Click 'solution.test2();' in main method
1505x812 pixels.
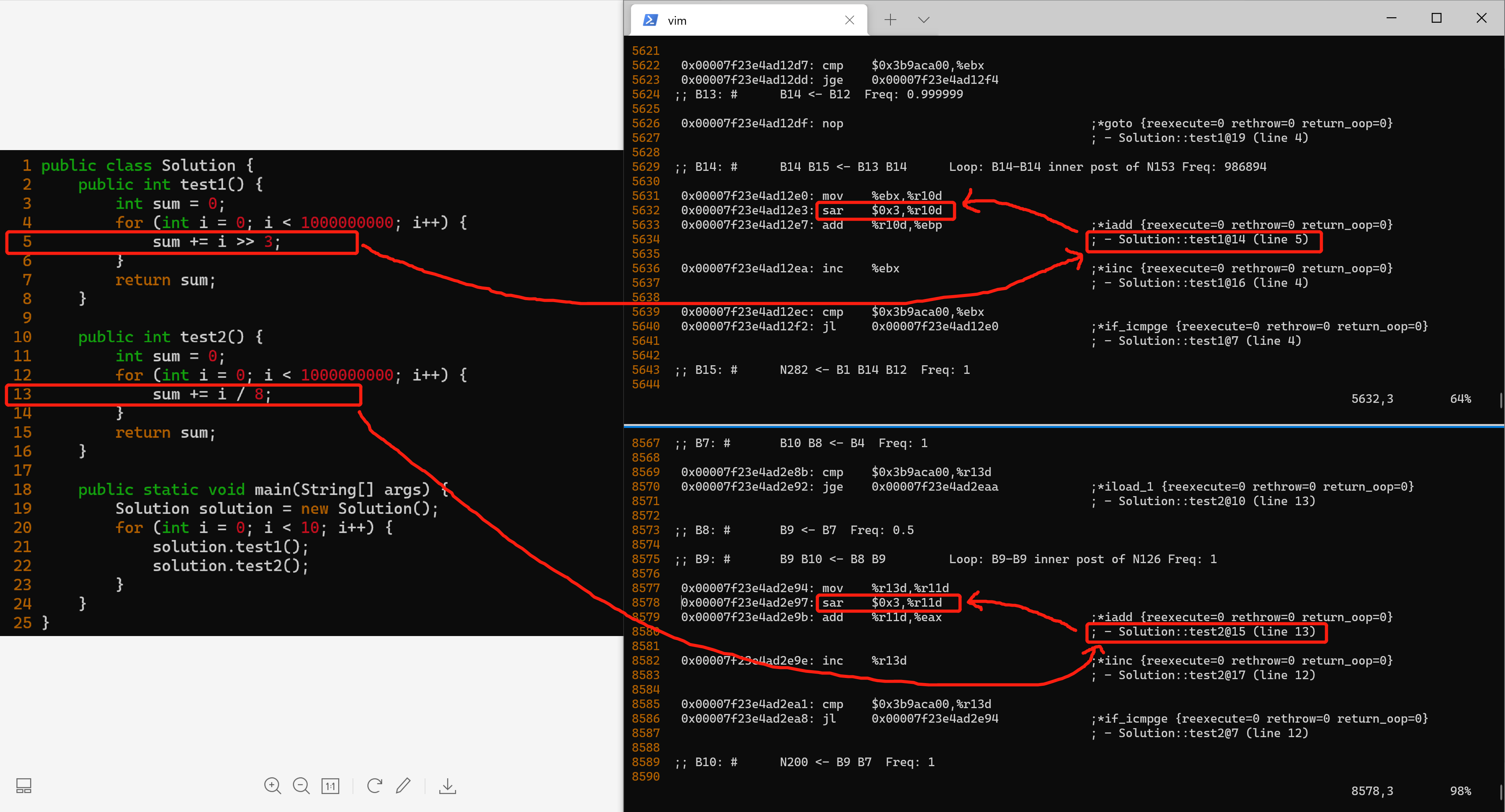[230, 565]
